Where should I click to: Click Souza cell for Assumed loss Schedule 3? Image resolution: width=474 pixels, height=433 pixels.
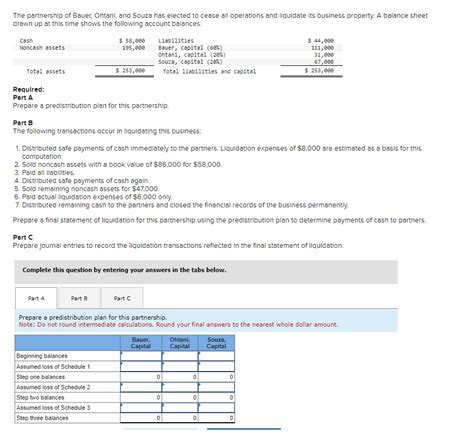coord(216,408)
